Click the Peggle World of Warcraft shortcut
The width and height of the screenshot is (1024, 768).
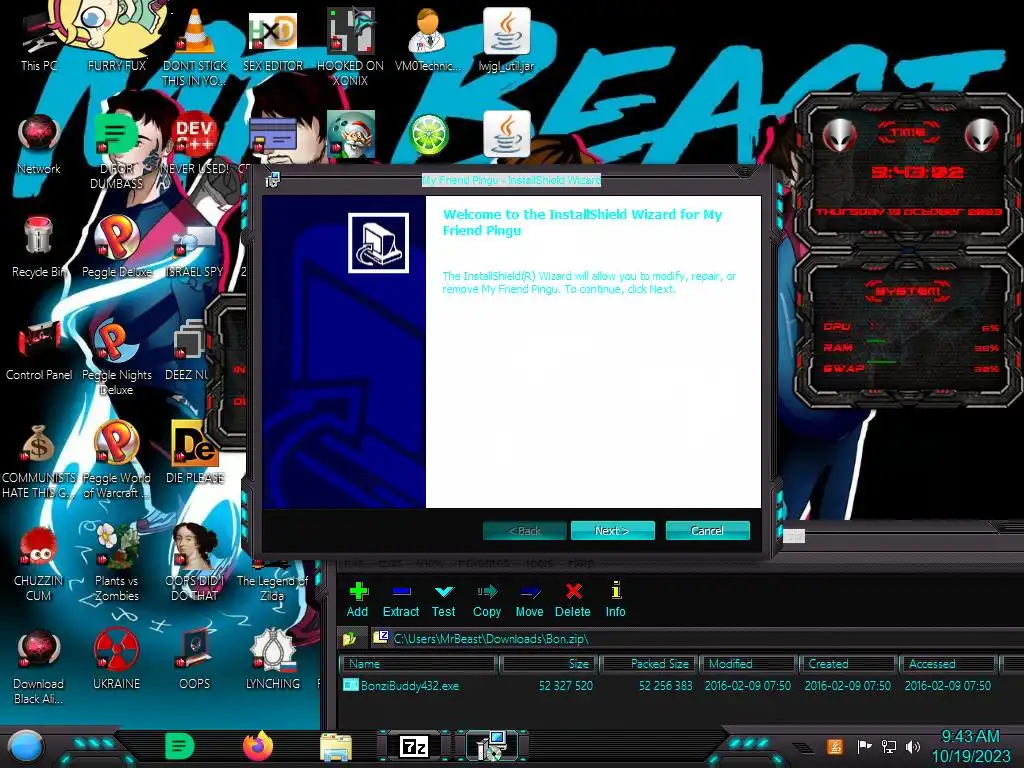(116, 460)
